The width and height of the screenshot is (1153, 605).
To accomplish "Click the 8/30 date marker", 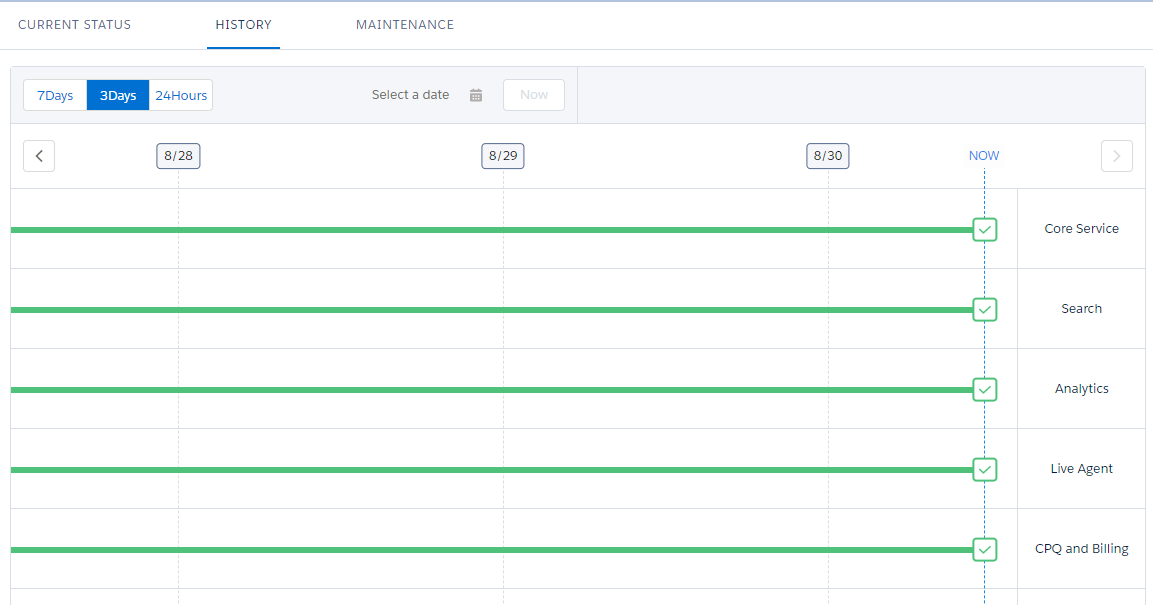I will click(x=828, y=156).
